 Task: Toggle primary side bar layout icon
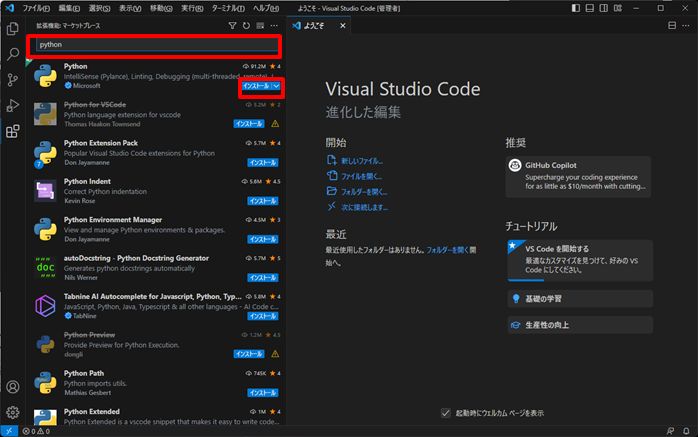[x=576, y=8]
